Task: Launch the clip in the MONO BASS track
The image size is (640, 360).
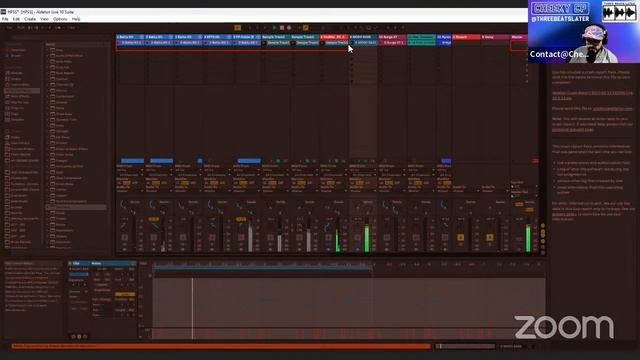Action: tap(352, 42)
